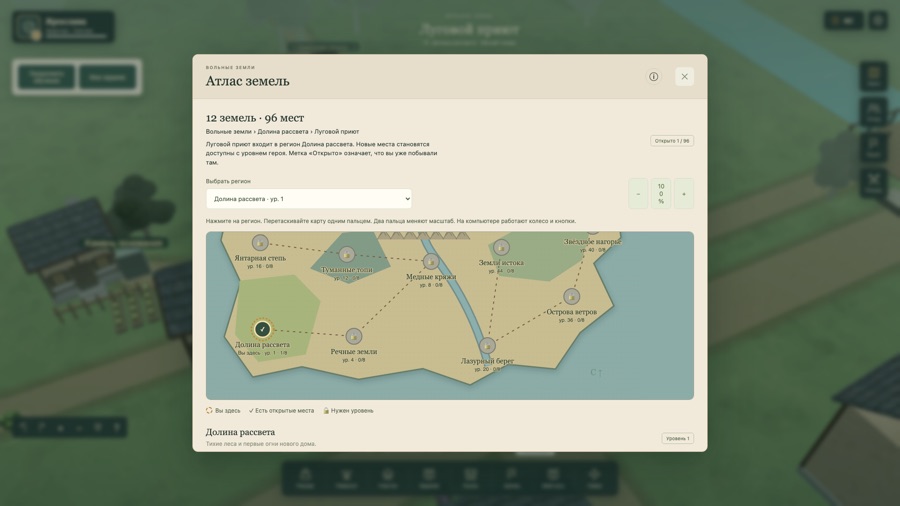900x506 pixels.
Task: Open the Выбрать регион dropdown
Action: 309,198
